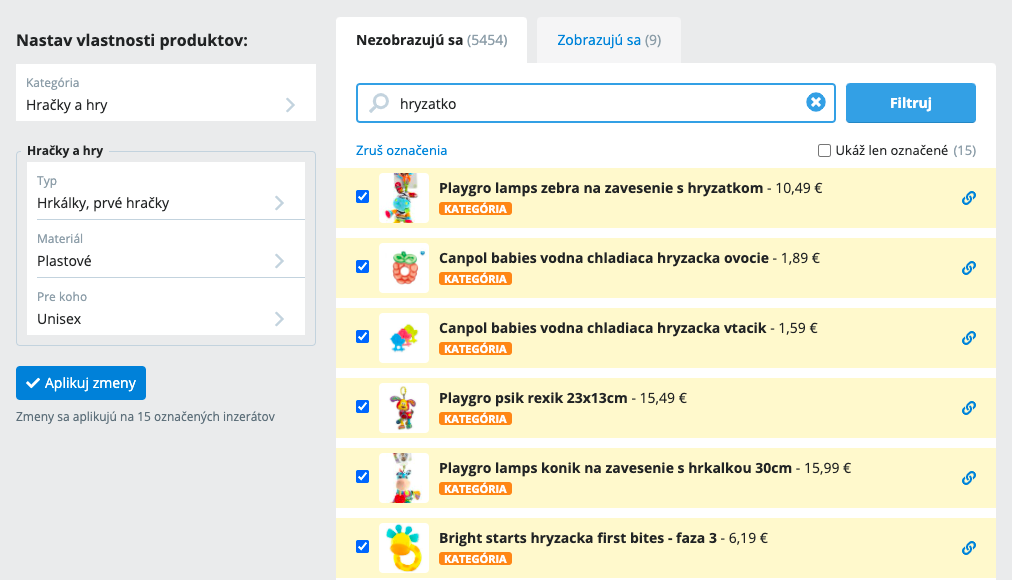The width and height of the screenshot is (1012, 580).
Task: Open link icon for Playgro lamps konik
Action: [968, 478]
